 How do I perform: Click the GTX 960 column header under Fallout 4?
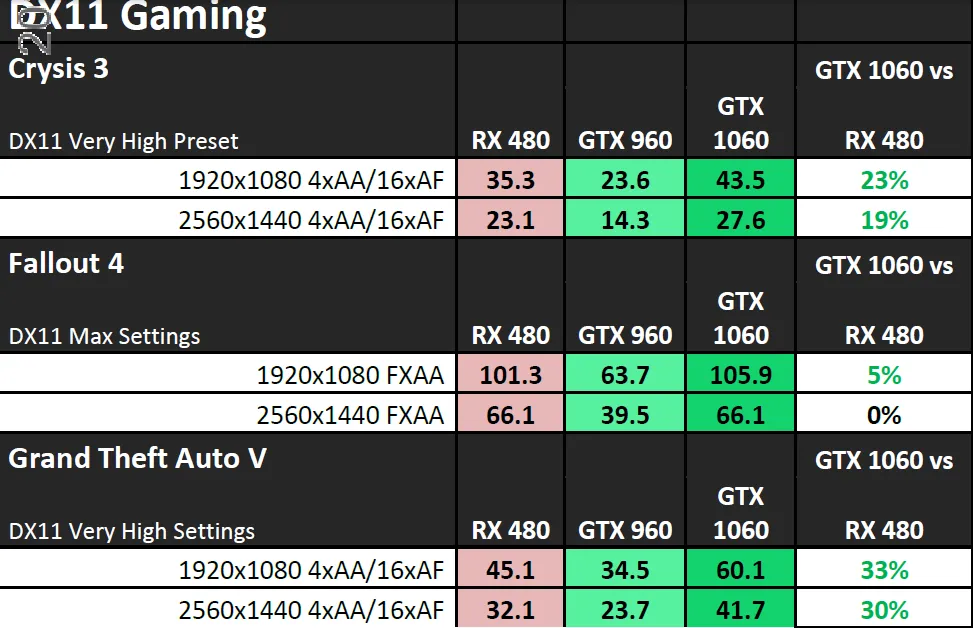pyautogui.click(x=624, y=335)
